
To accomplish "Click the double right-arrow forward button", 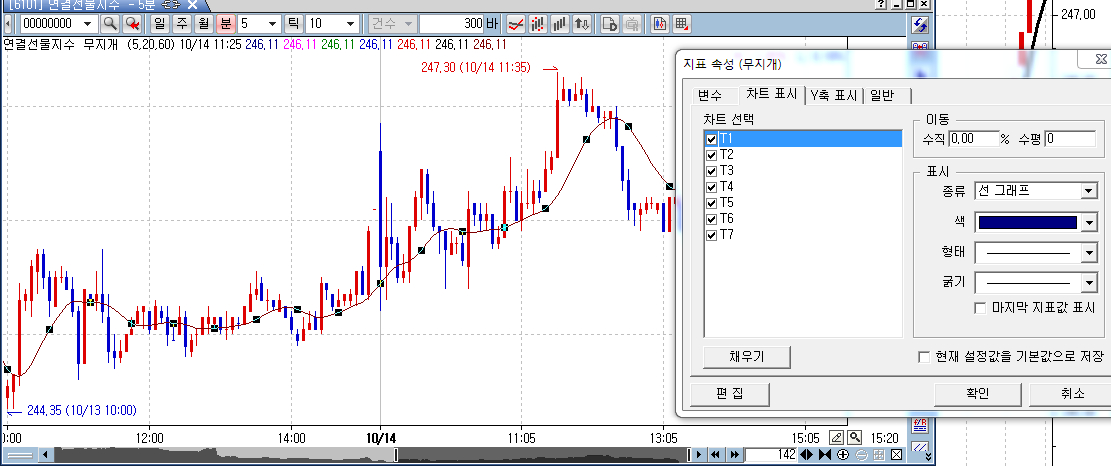I will coord(734,455).
